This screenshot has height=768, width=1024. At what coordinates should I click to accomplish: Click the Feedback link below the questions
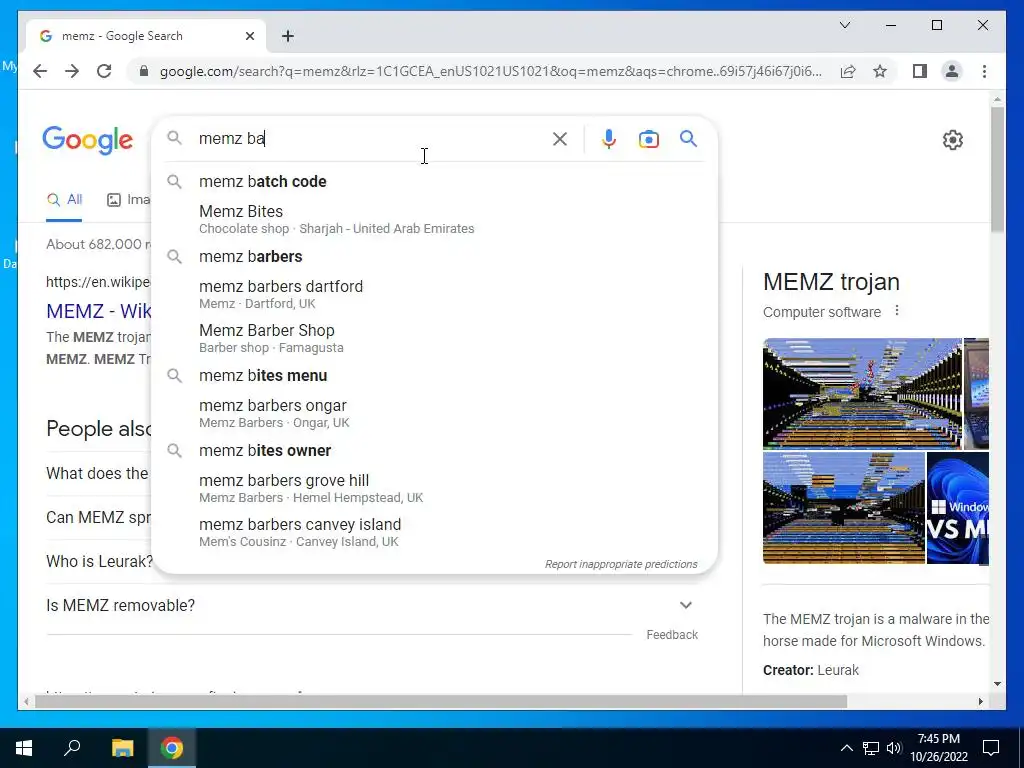(x=672, y=635)
